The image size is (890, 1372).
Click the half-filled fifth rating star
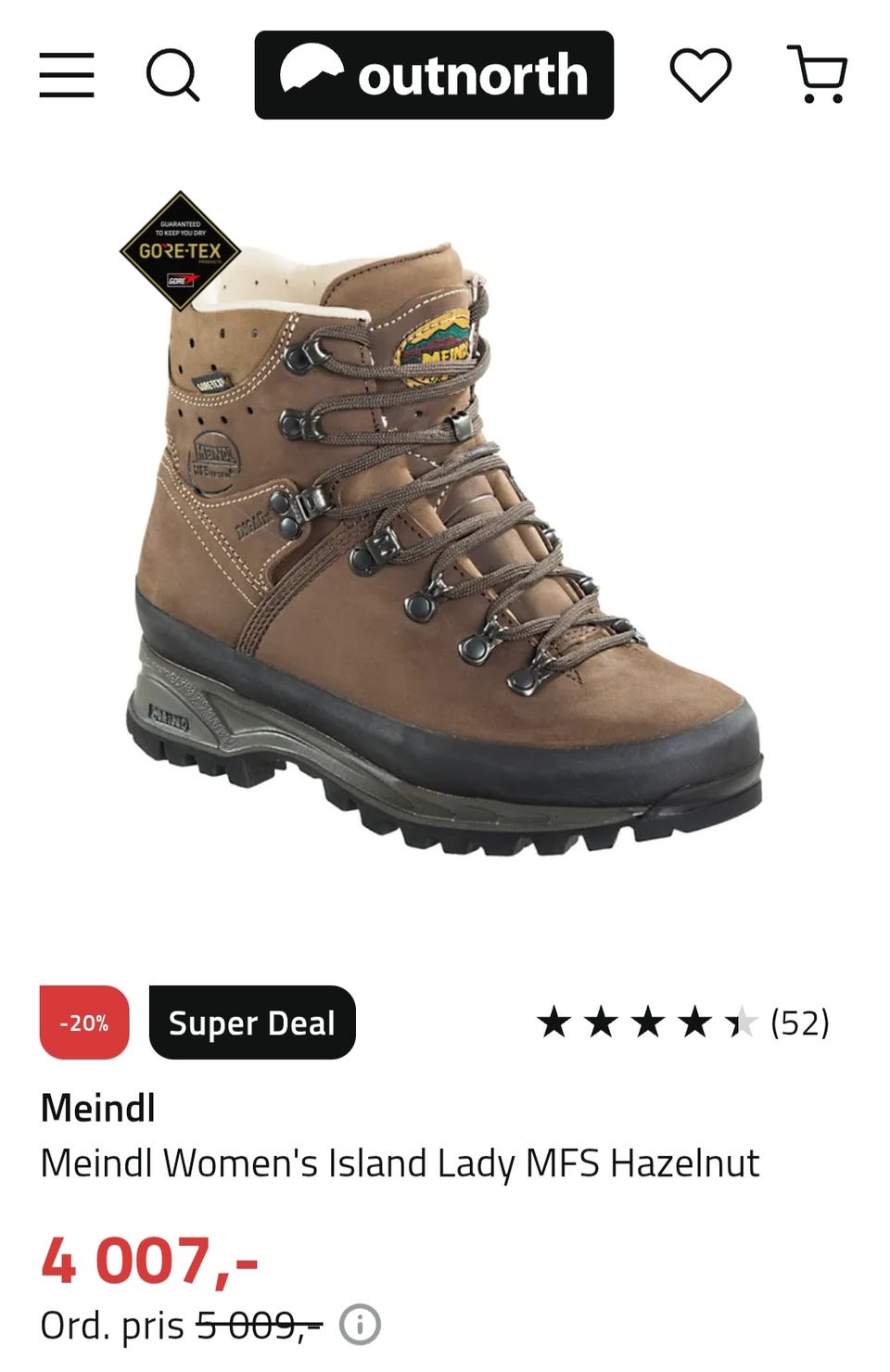[x=741, y=1023]
